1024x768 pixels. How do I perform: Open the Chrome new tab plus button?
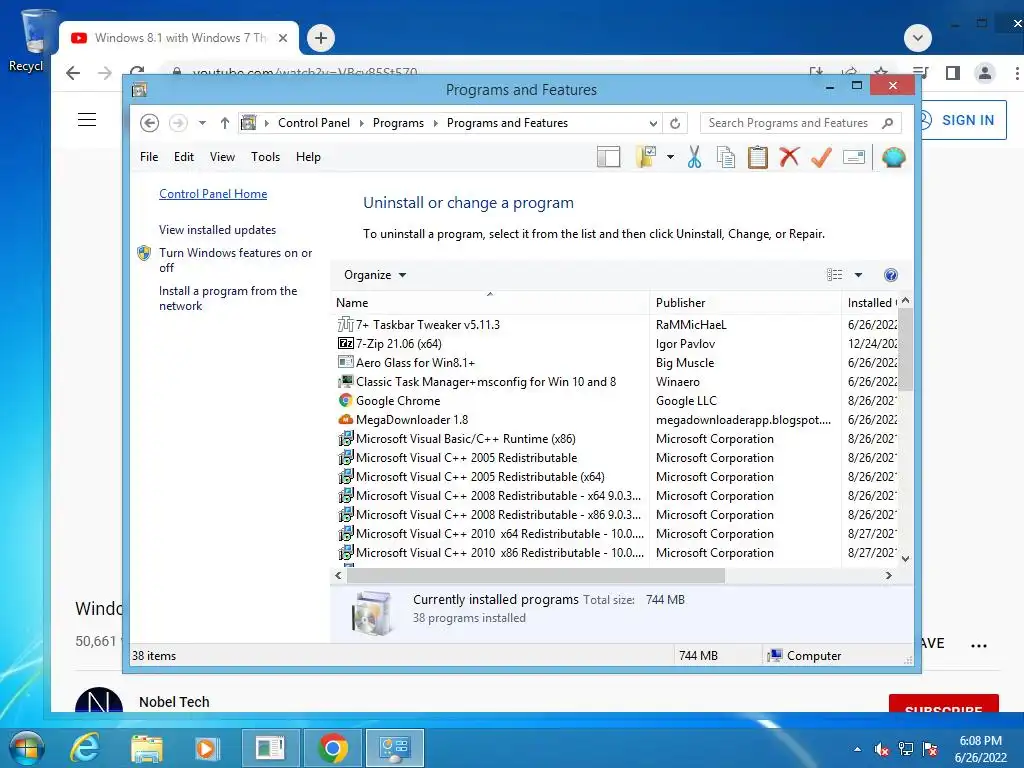click(x=321, y=38)
